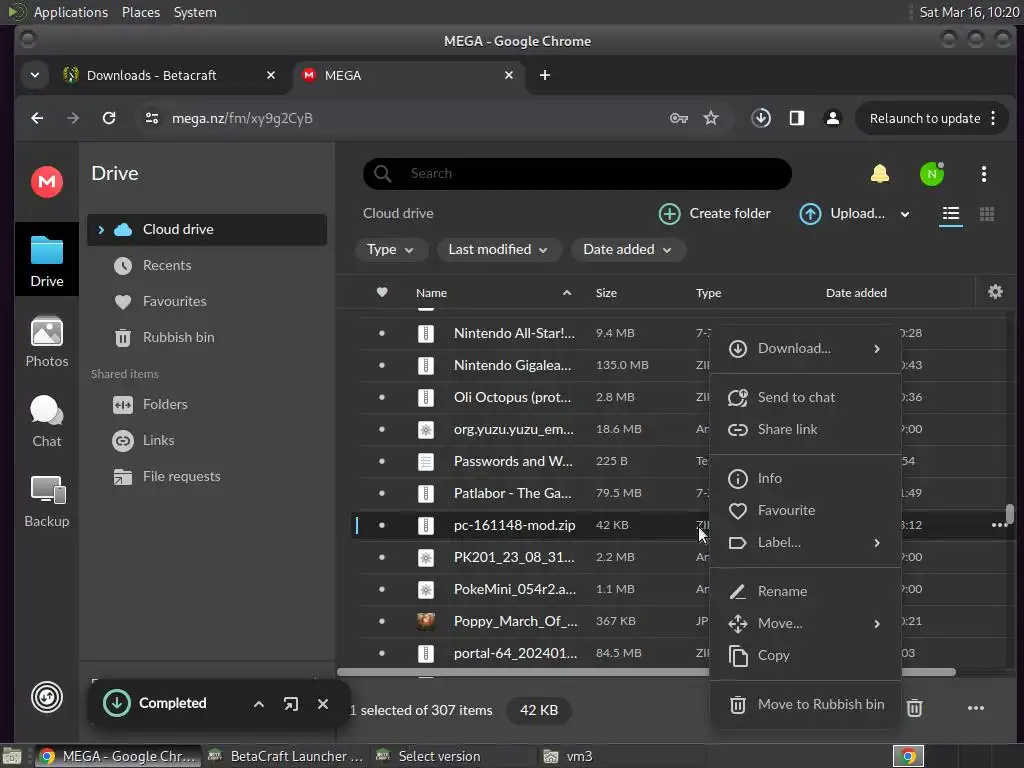This screenshot has width=1024, height=768.
Task: Open the Type filter dropdown
Action: 391,249
